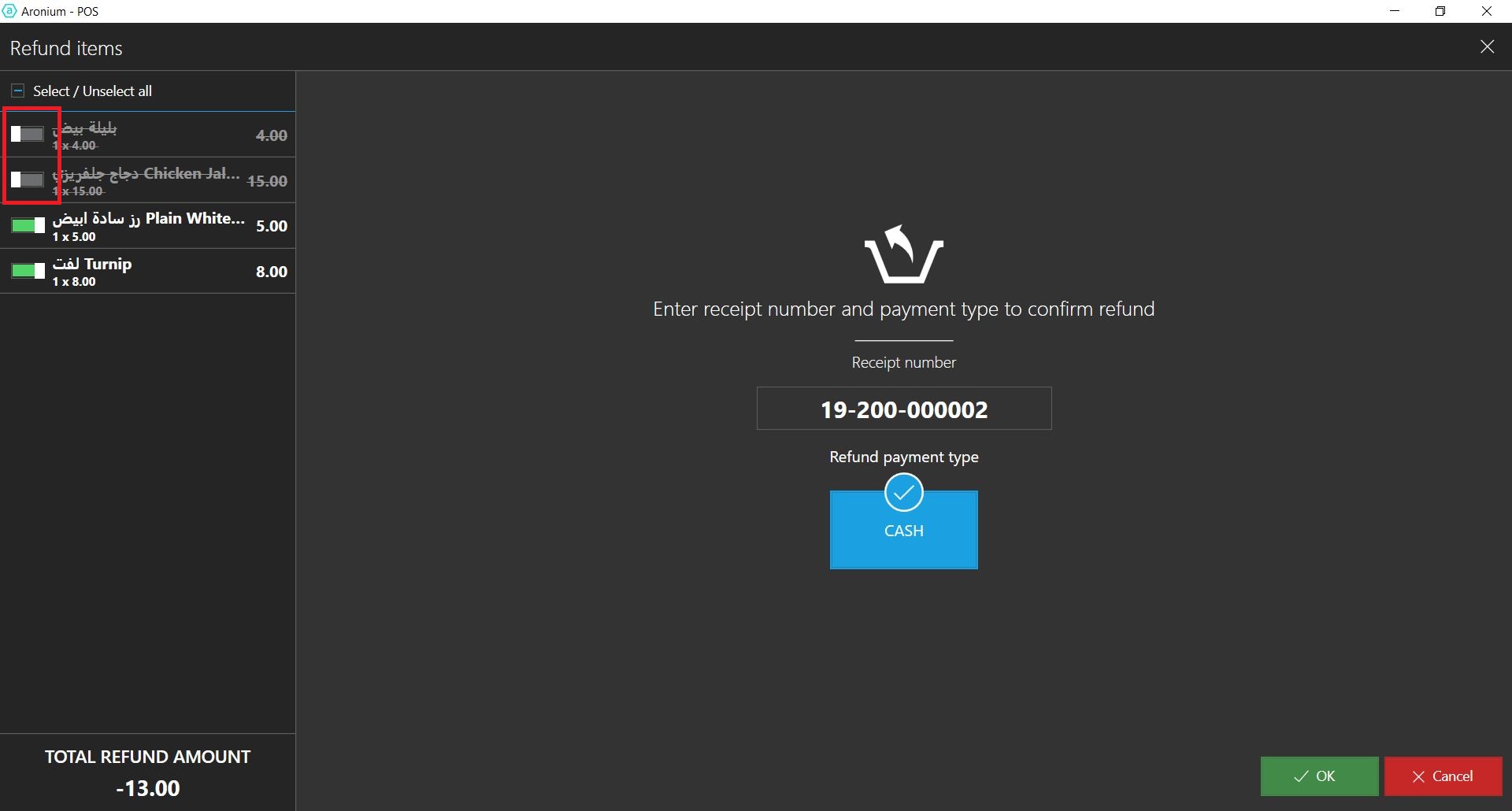Restore down the Aronium POS window

[x=1440, y=11]
